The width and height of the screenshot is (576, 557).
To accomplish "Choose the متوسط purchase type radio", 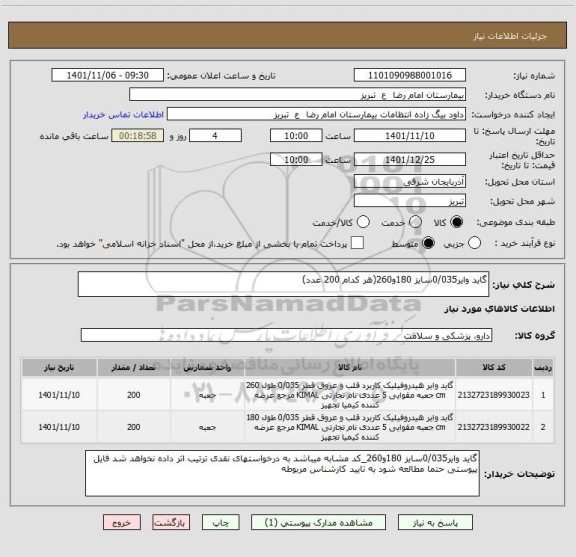I will (x=428, y=243).
